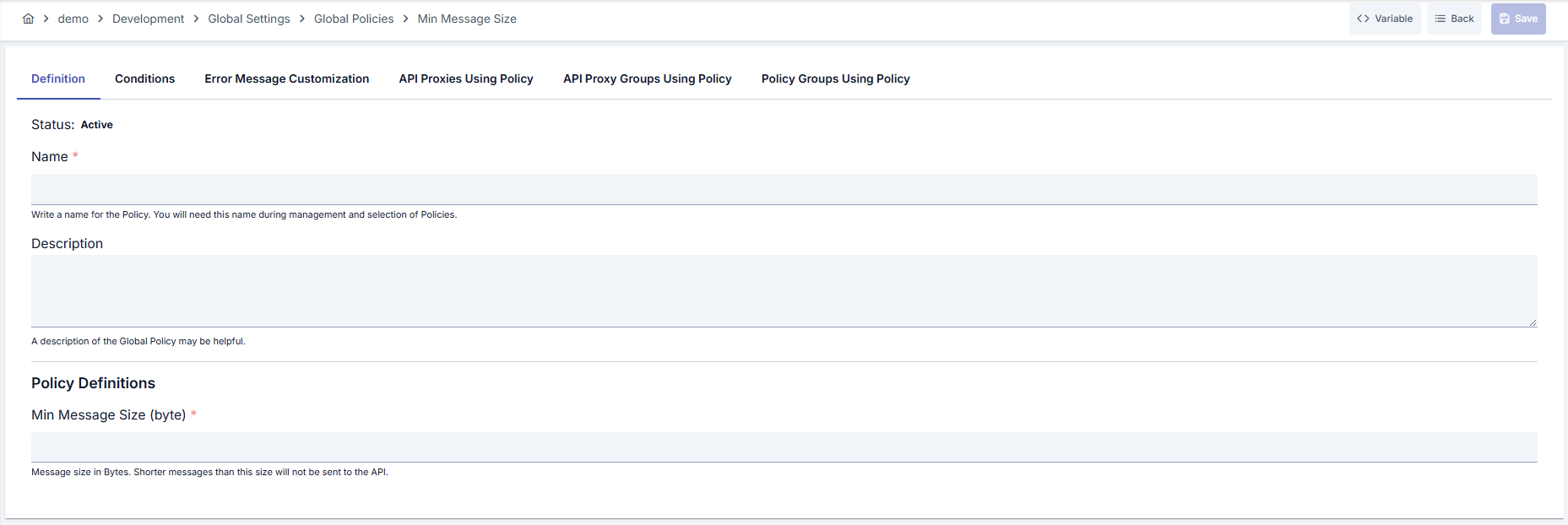The height and width of the screenshot is (525, 1568).
Task: Open Error Message Customization tab
Action: pyautogui.click(x=287, y=78)
